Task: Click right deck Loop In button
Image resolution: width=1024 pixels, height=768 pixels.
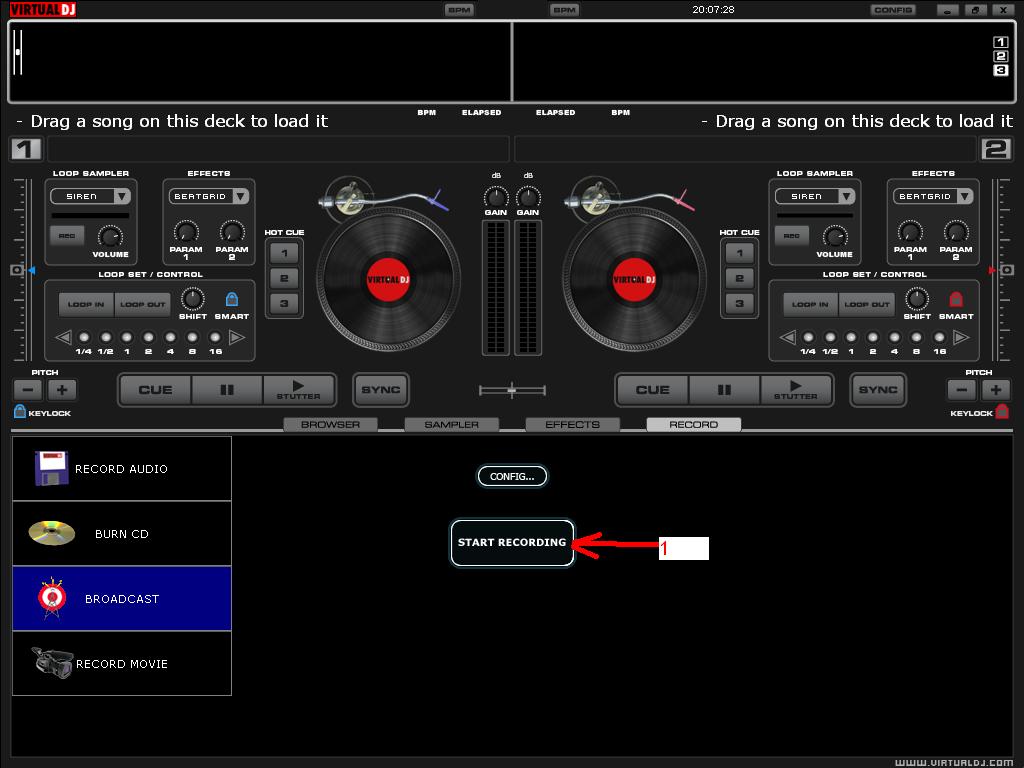Action: [810, 304]
